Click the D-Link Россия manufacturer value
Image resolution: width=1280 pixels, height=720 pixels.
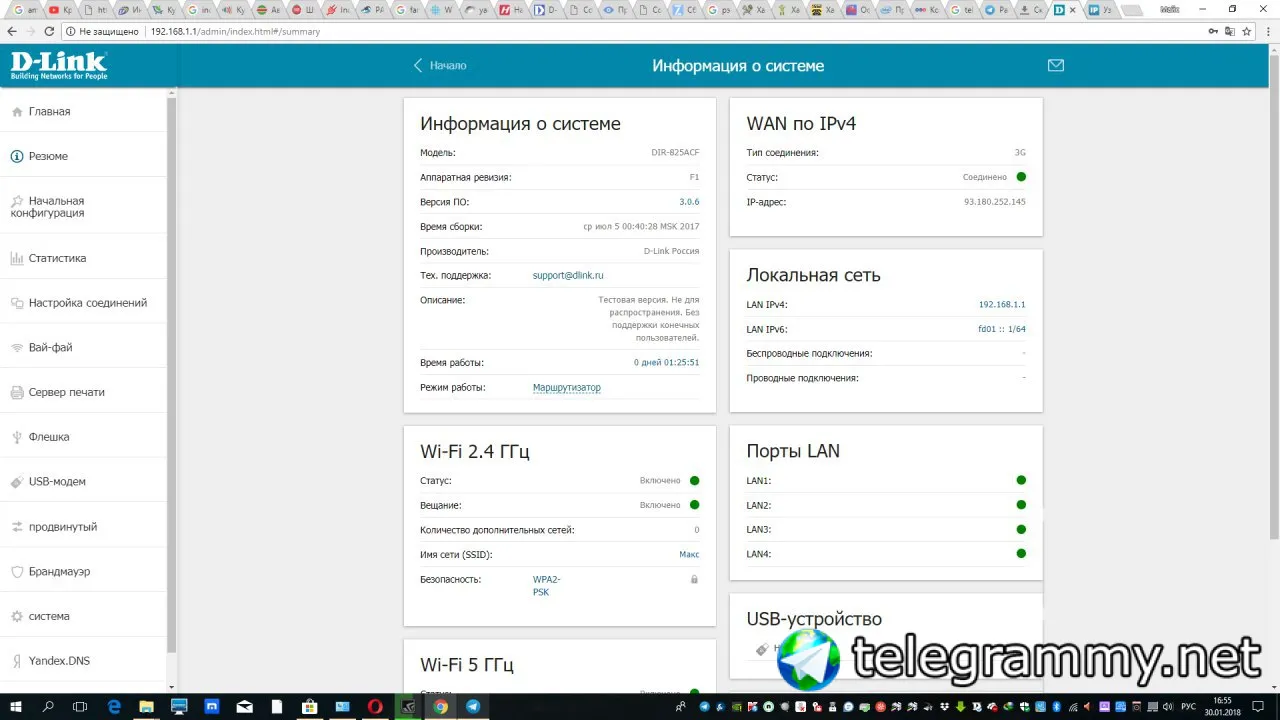(671, 251)
